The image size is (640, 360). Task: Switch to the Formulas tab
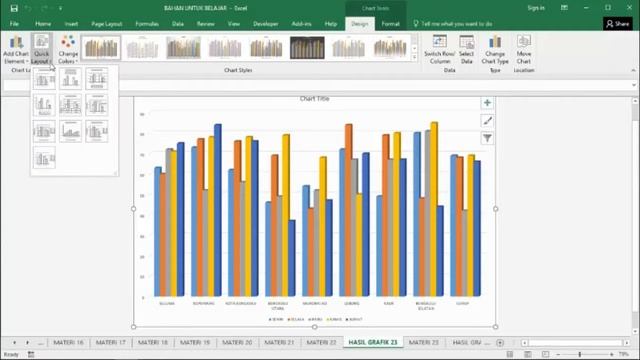[x=147, y=24]
